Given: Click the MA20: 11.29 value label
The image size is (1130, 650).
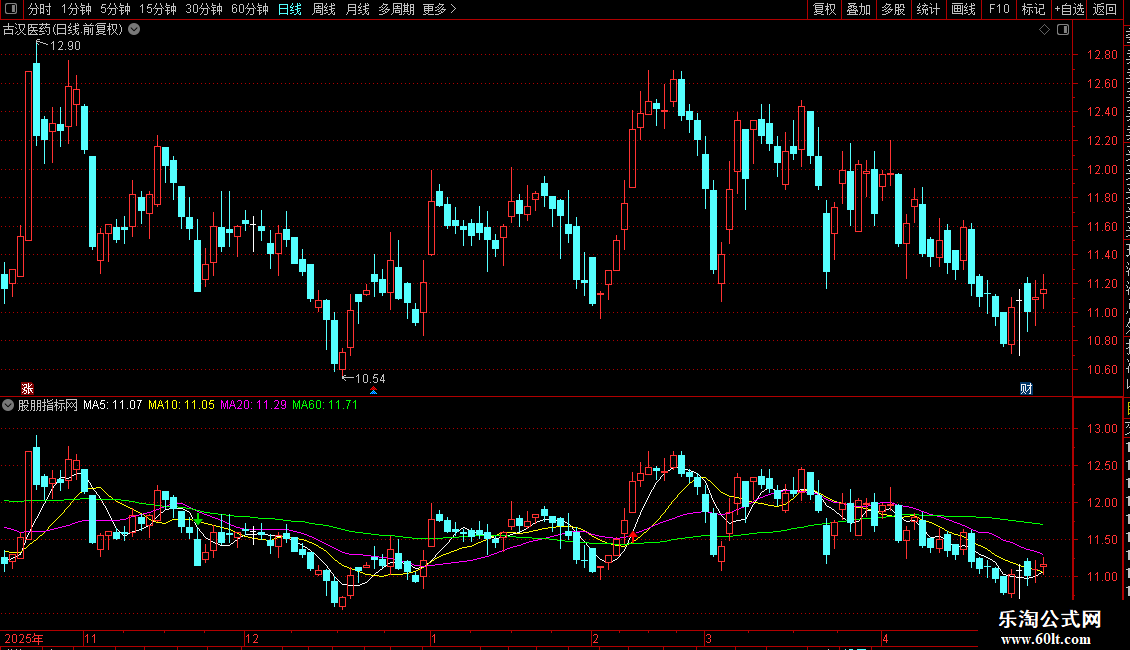Looking at the screenshot, I should [253, 405].
